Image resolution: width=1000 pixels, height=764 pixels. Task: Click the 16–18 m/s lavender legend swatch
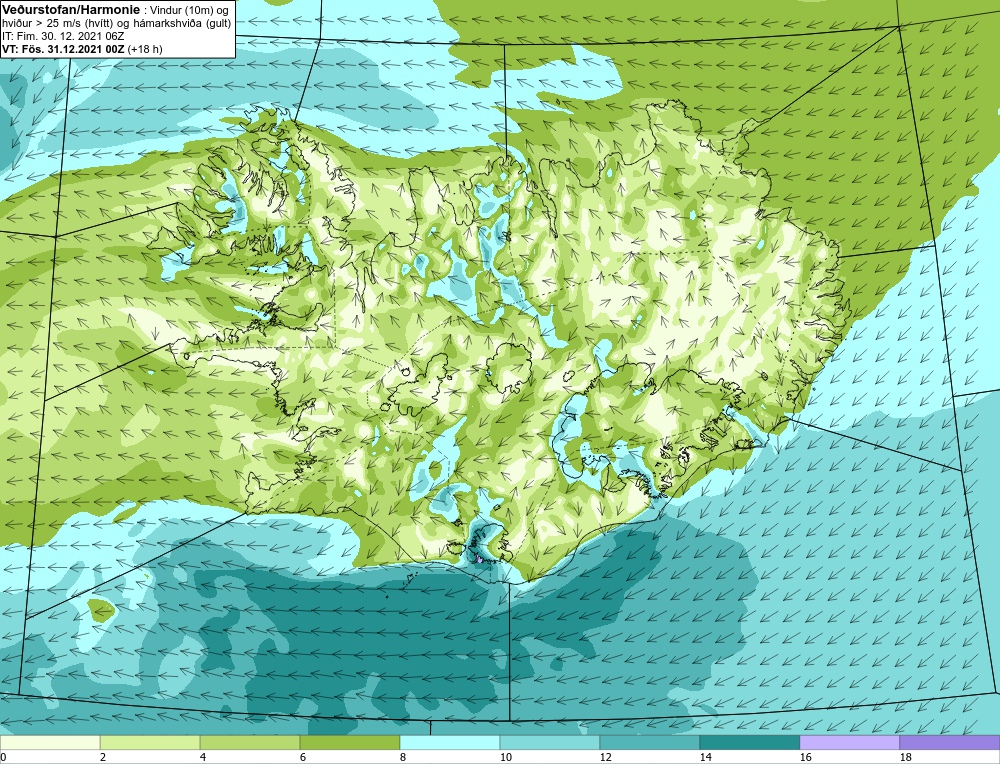tap(849, 743)
